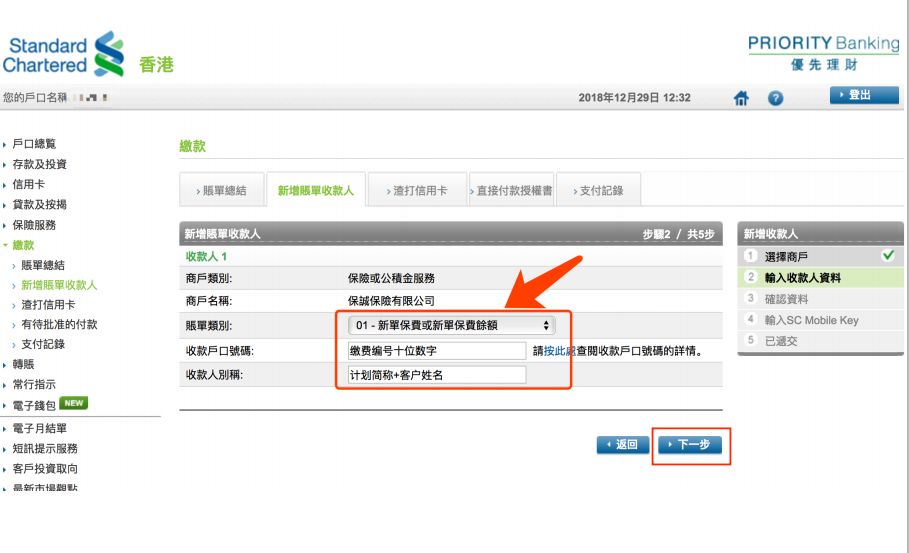Open the 直接付款授權書 tab
The width and height of the screenshot is (909, 553).
(511, 190)
